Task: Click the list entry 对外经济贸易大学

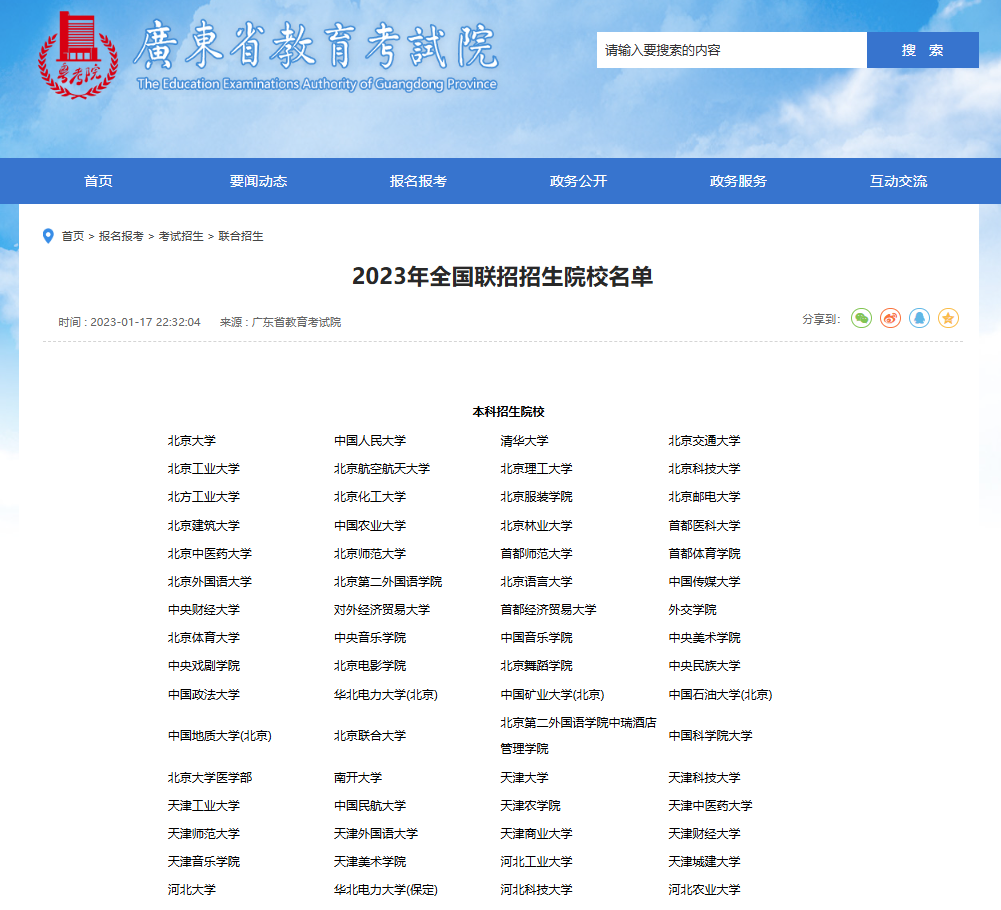Action: [382, 610]
